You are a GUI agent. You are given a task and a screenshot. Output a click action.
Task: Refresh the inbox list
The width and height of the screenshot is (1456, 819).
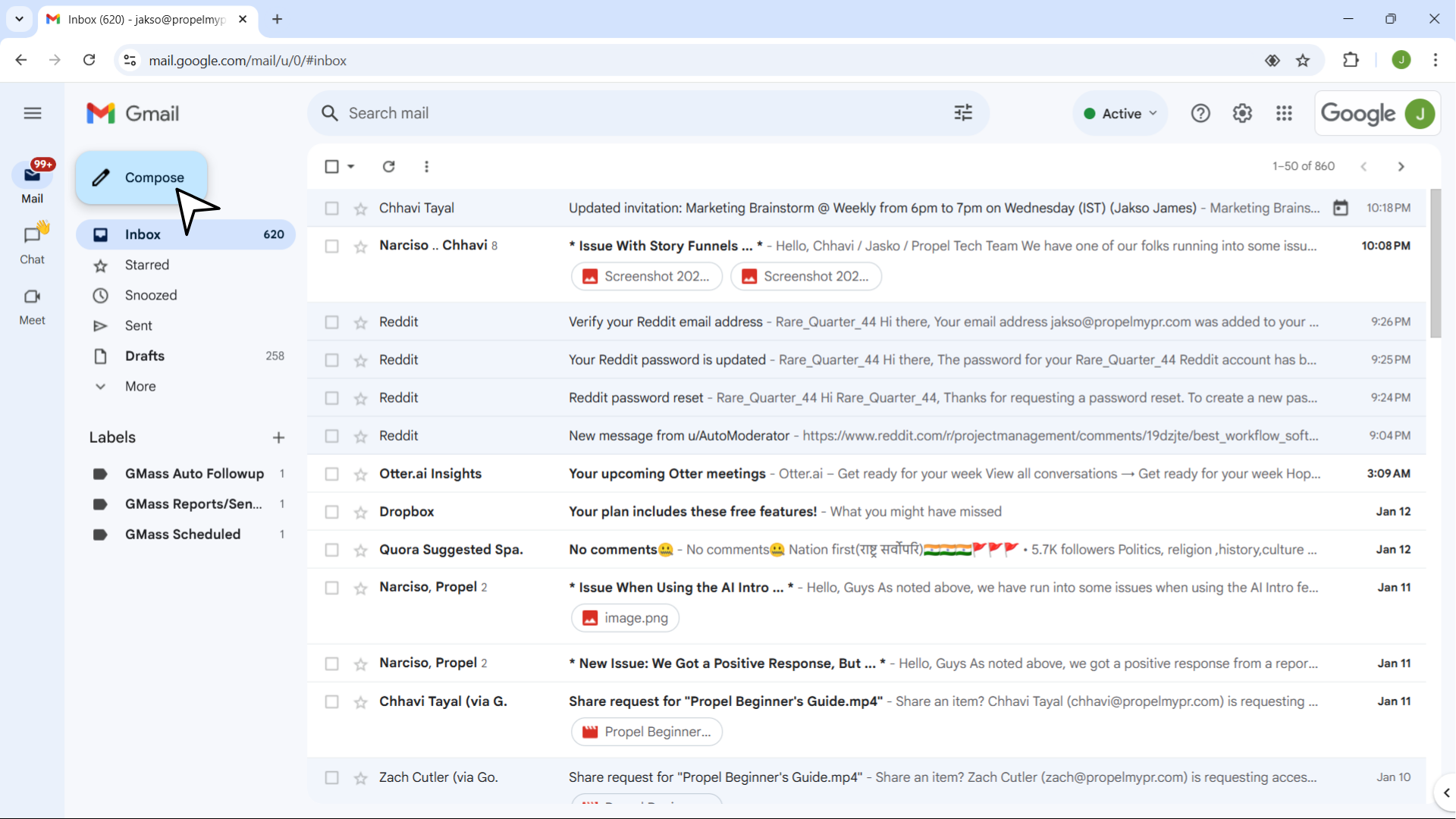coord(388,166)
